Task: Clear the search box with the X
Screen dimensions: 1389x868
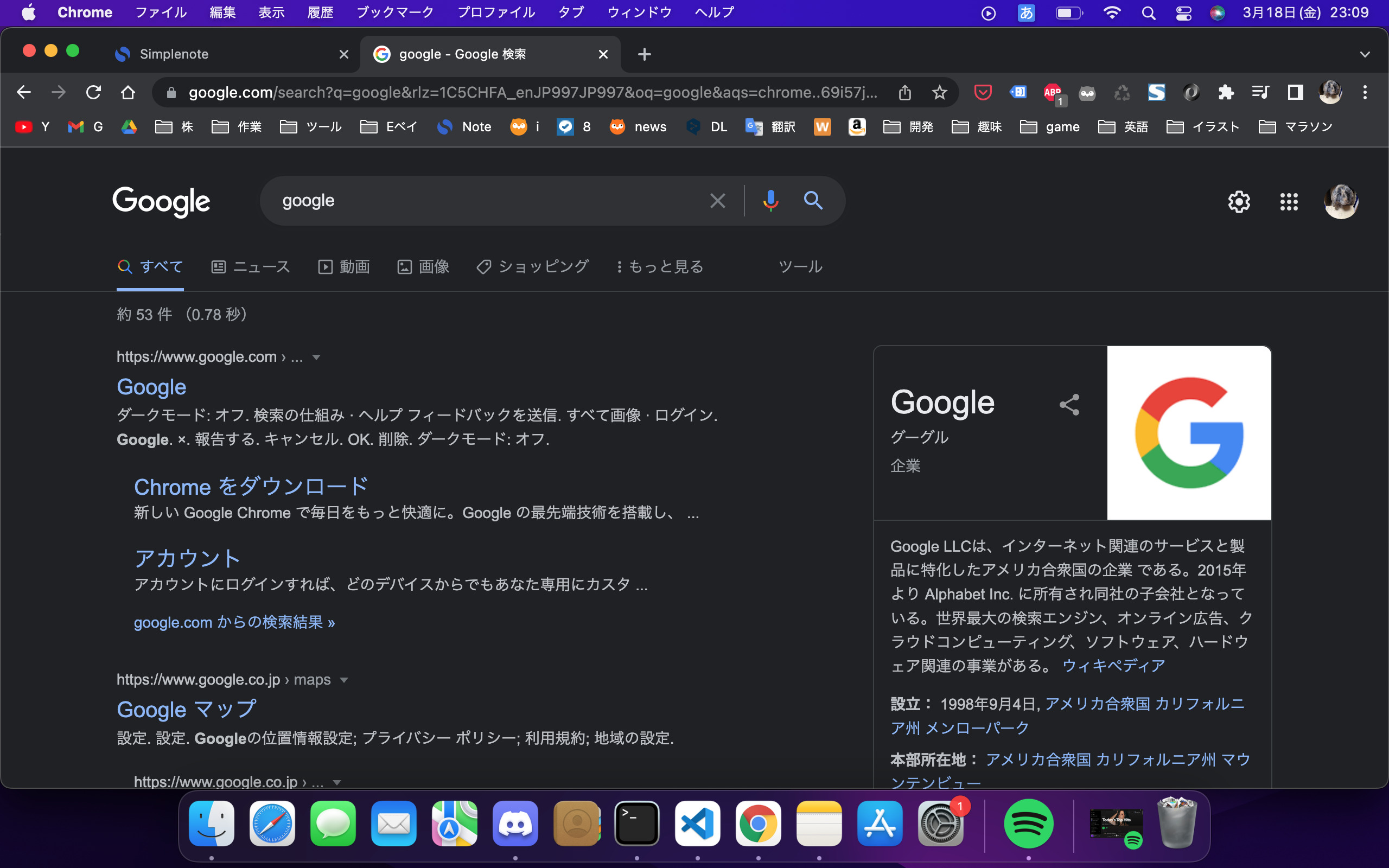Action: click(717, 201)
